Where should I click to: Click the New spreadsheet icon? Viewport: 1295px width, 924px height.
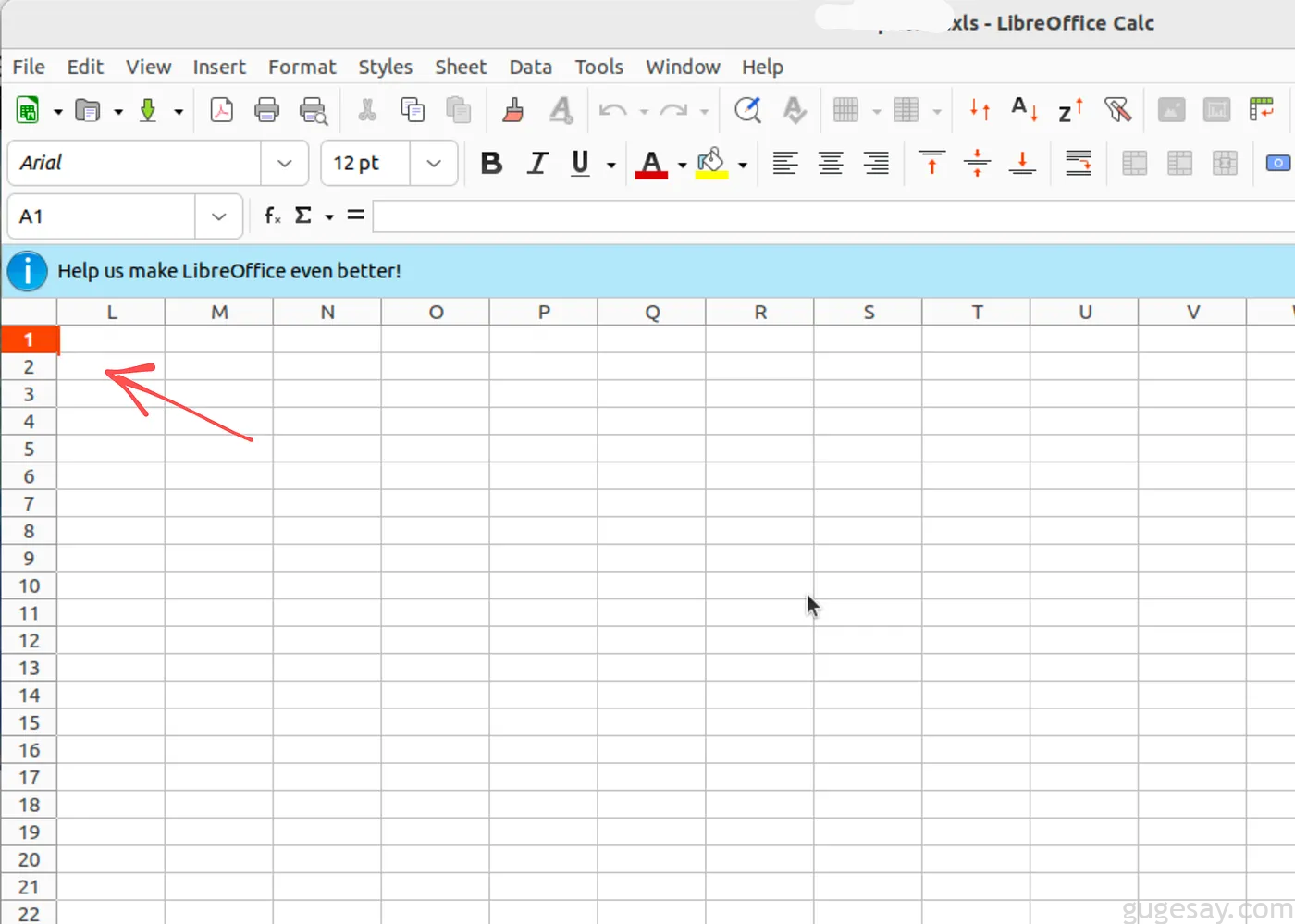point(28,111)
